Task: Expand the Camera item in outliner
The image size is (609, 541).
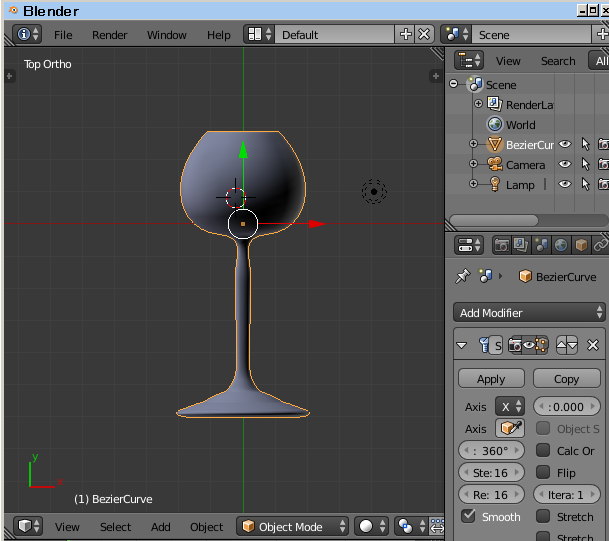Action: click(x=474, y=165)
